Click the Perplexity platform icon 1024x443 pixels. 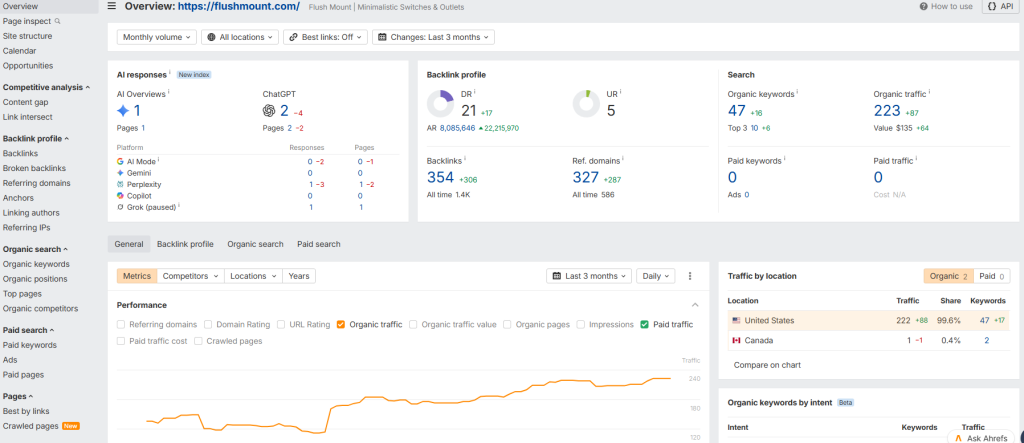(x=120, y=184)
